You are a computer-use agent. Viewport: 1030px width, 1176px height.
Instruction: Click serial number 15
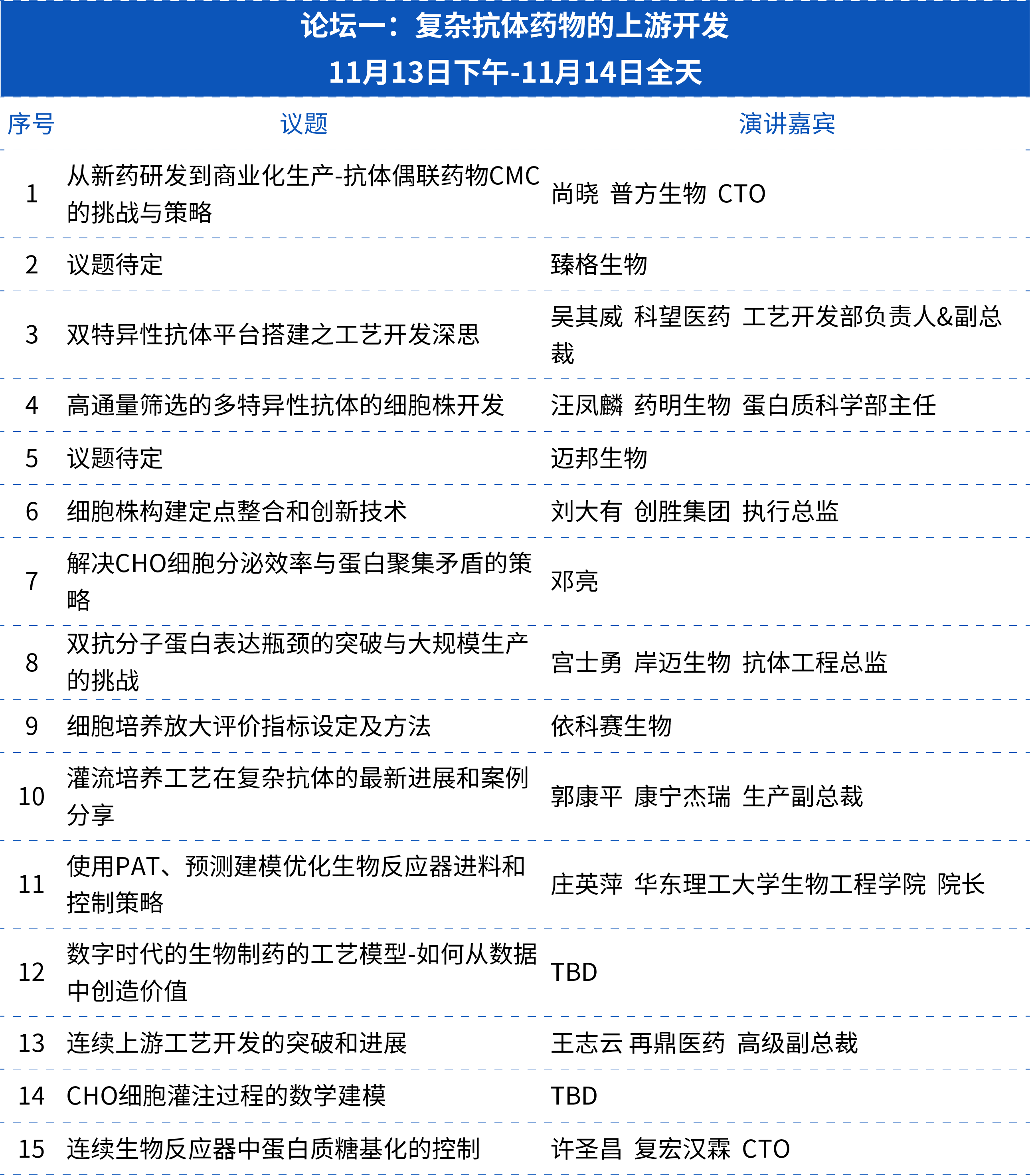(x=32, y=1149)
